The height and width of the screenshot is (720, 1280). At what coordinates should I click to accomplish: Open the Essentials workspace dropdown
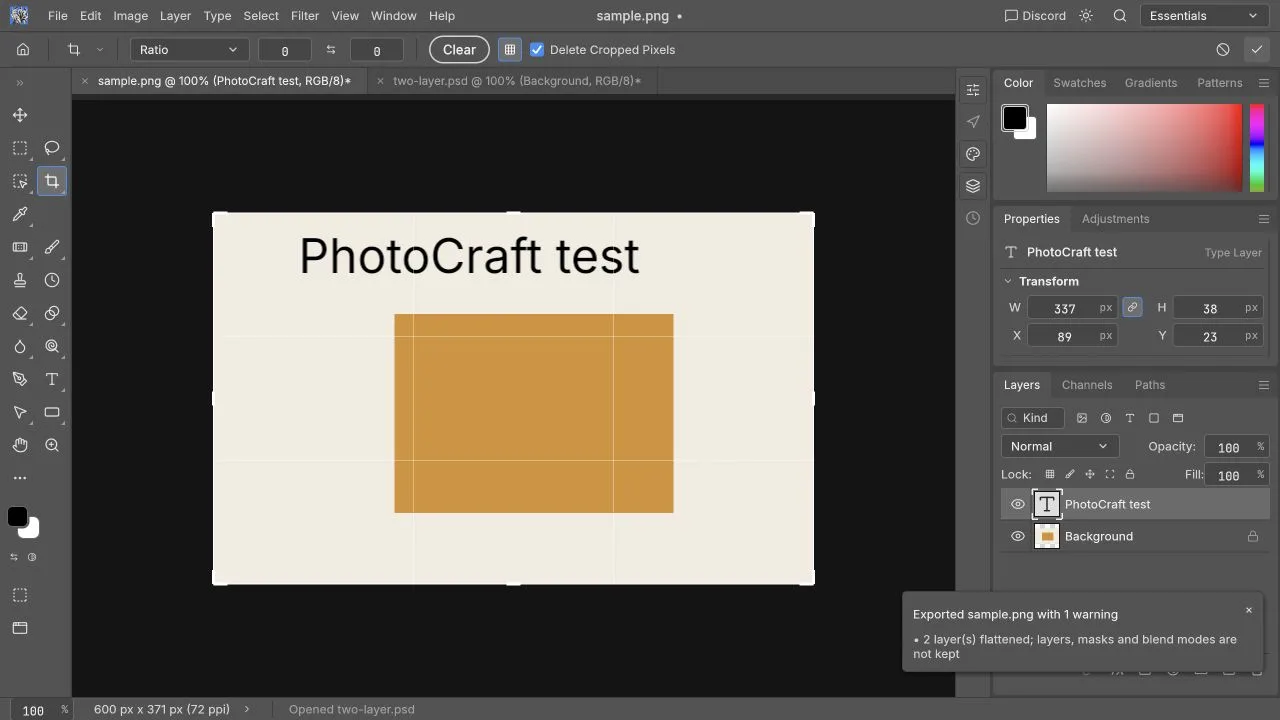pos(1204,16)
